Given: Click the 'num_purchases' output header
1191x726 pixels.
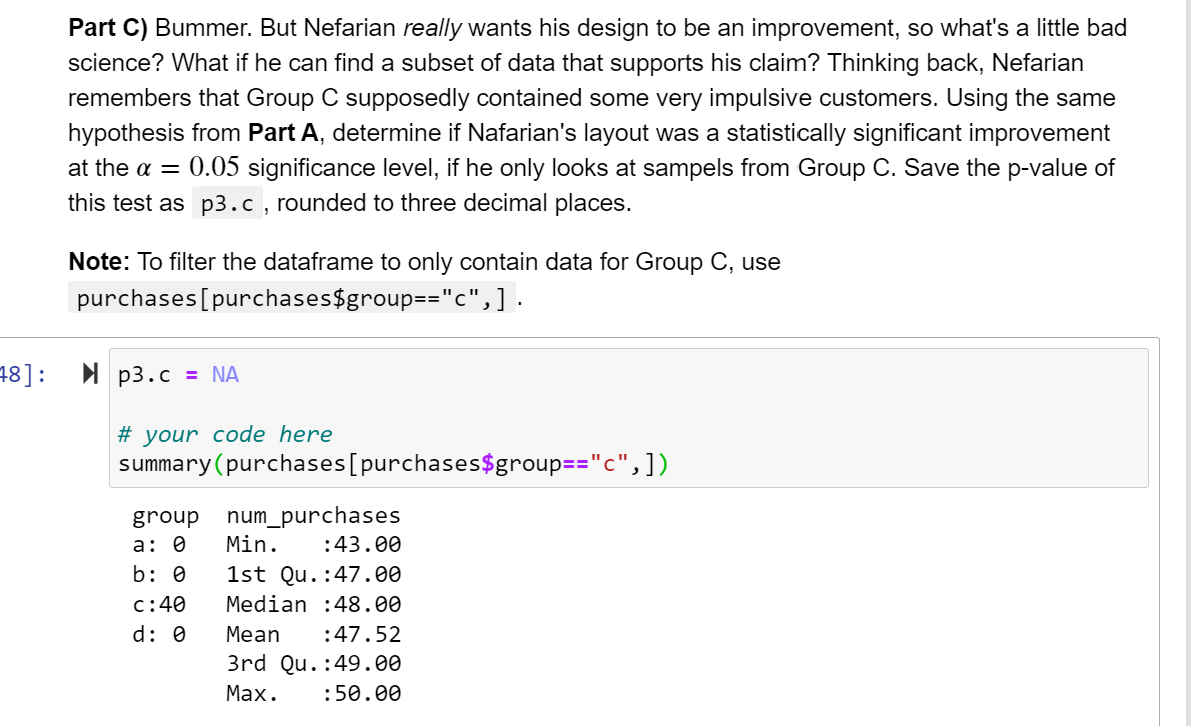Looking at the screenshot, I should [313, 515].
